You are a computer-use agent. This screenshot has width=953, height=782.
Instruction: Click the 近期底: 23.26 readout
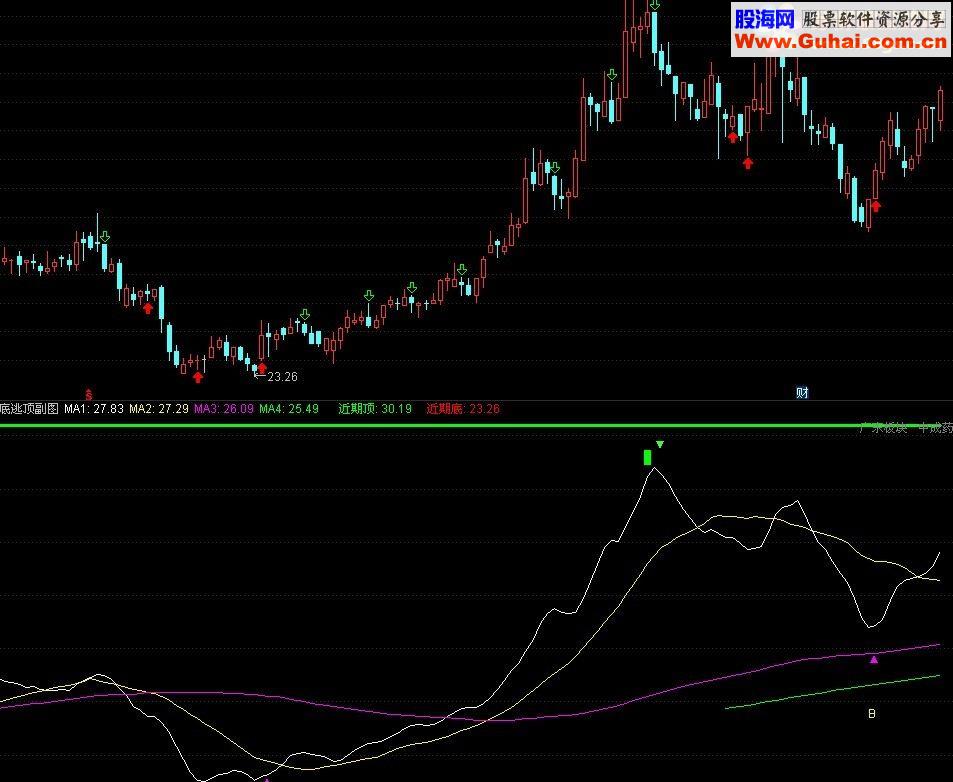point(463,409)
